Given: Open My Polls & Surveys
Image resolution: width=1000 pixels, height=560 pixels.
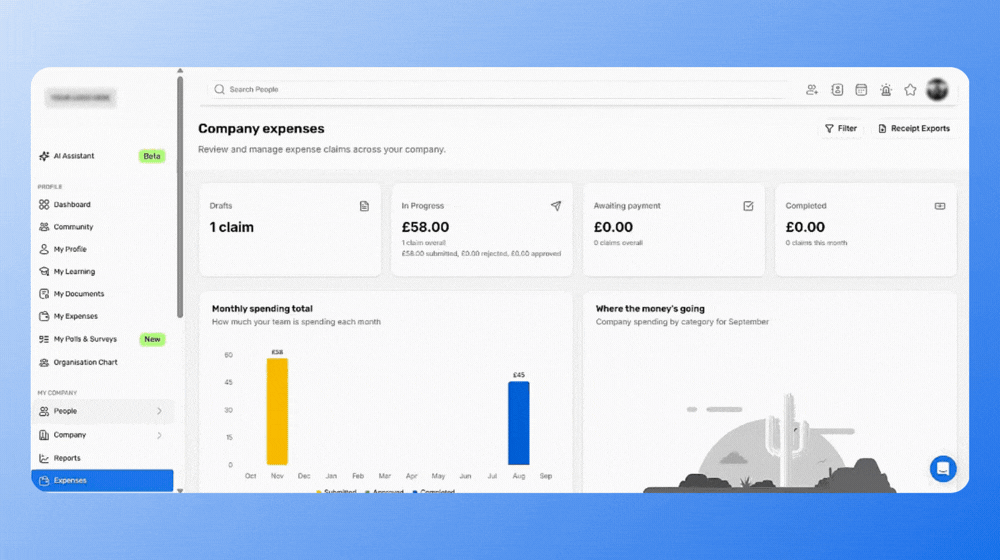Looking at the screenshot, I should tap(102, 339).
